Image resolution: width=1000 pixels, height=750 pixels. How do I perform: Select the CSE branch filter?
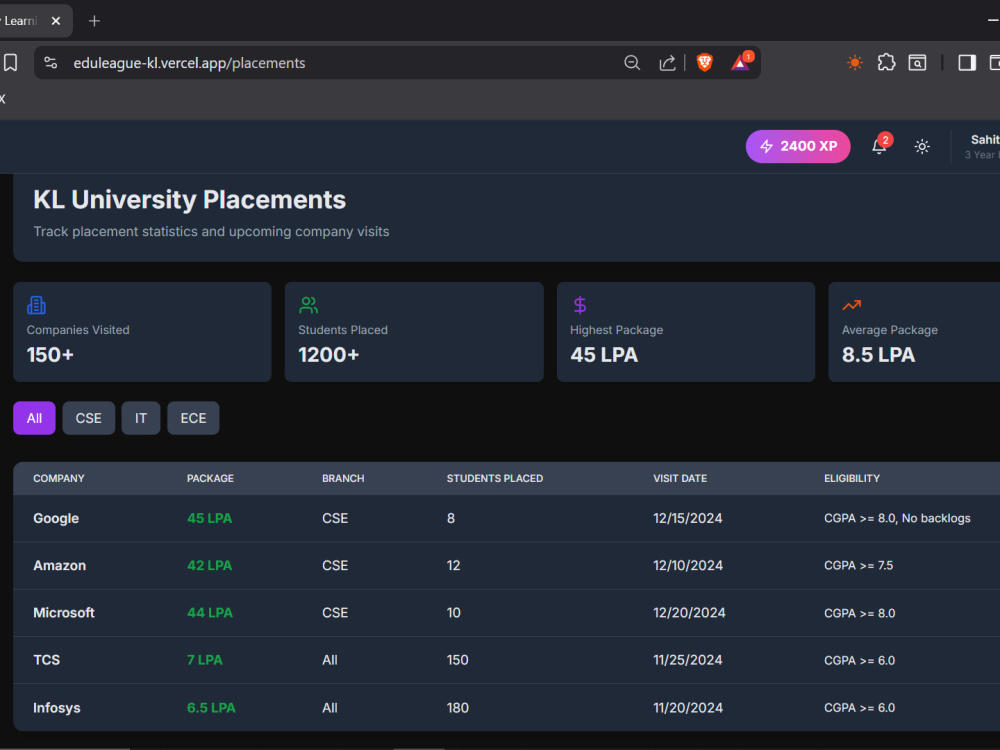point(89,418)
